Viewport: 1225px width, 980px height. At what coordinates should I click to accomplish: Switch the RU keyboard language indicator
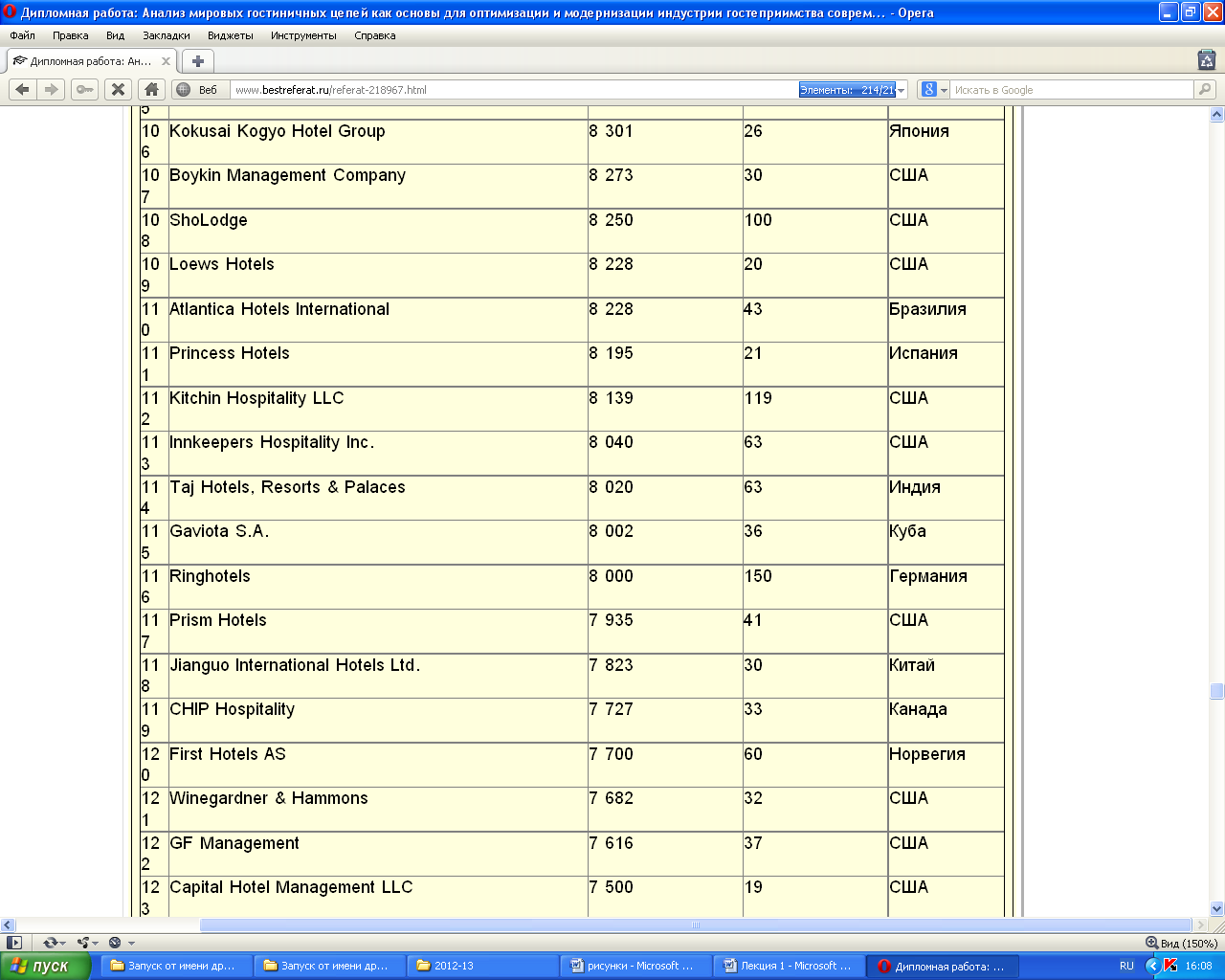click(x=1126, y=966)
